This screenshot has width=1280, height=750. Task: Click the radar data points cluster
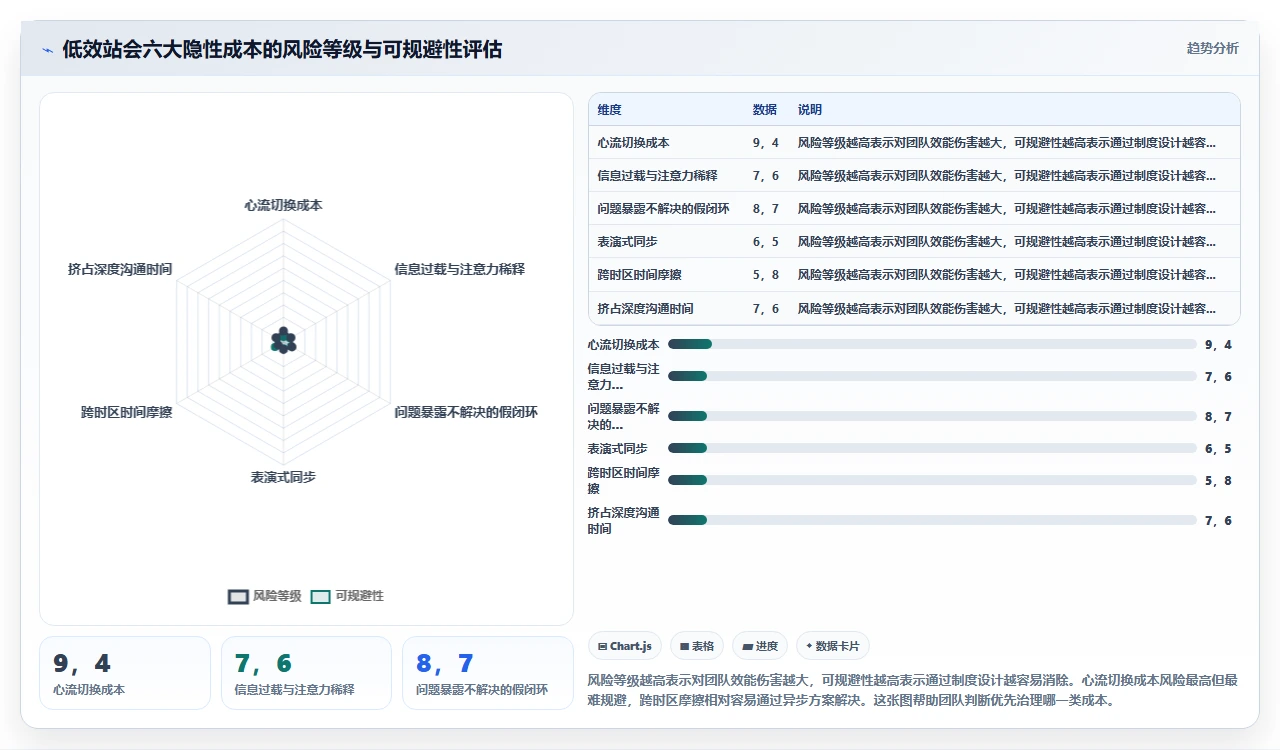(283, 341)
